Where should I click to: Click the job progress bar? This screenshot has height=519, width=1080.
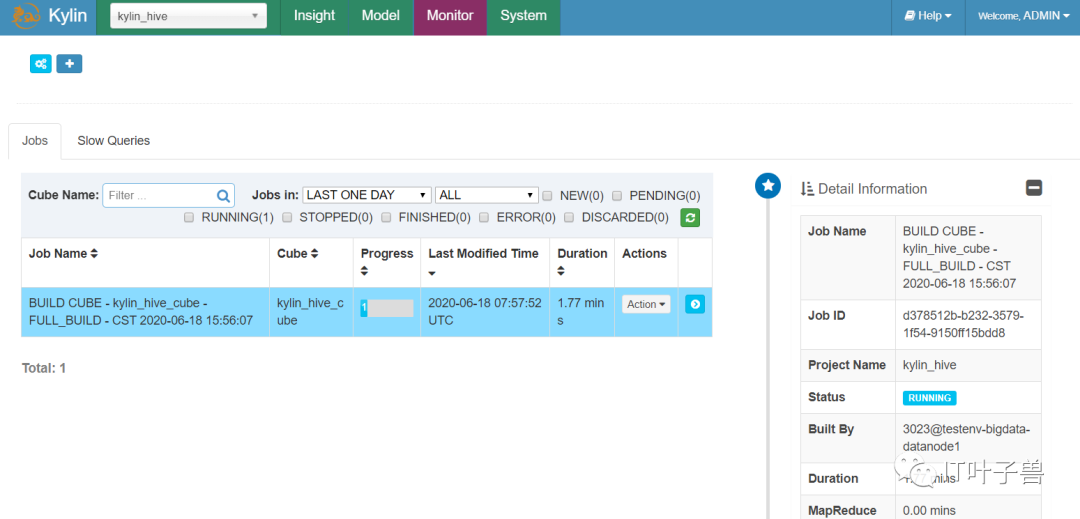[387, 308]
